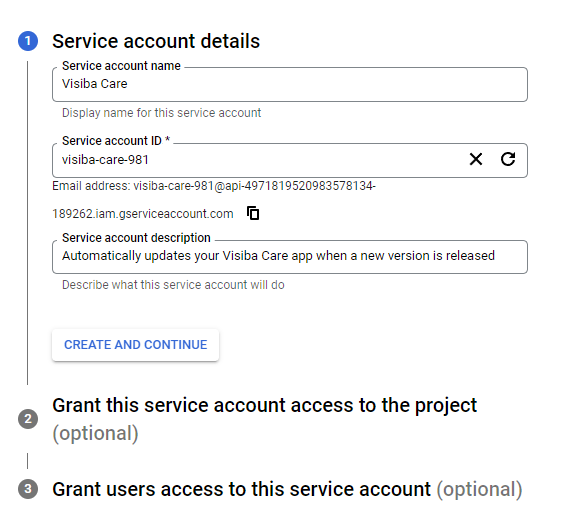This screenshot has height=520, width=588.
Task: Click CREATE AND CONTINUE button
Action: point(135,345)
